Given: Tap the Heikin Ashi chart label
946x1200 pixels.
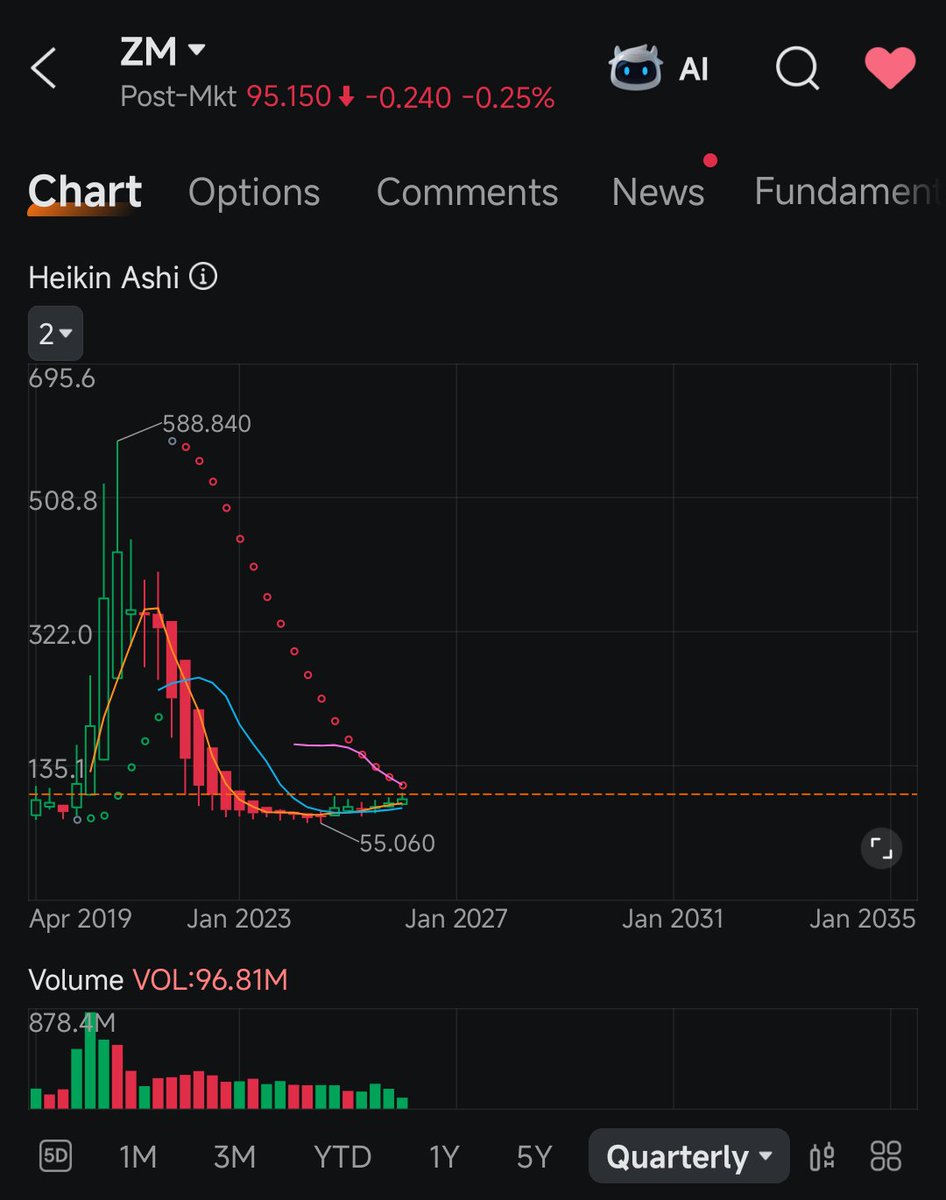Looking at the screenshot, I should [104, 277].
